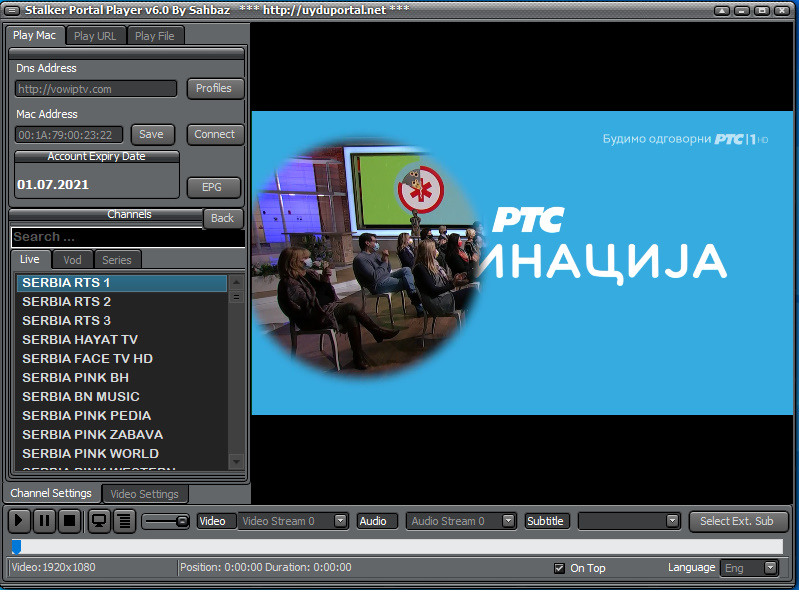Click the Connect button
799x590 pixels.
click(x=215, y=135)
